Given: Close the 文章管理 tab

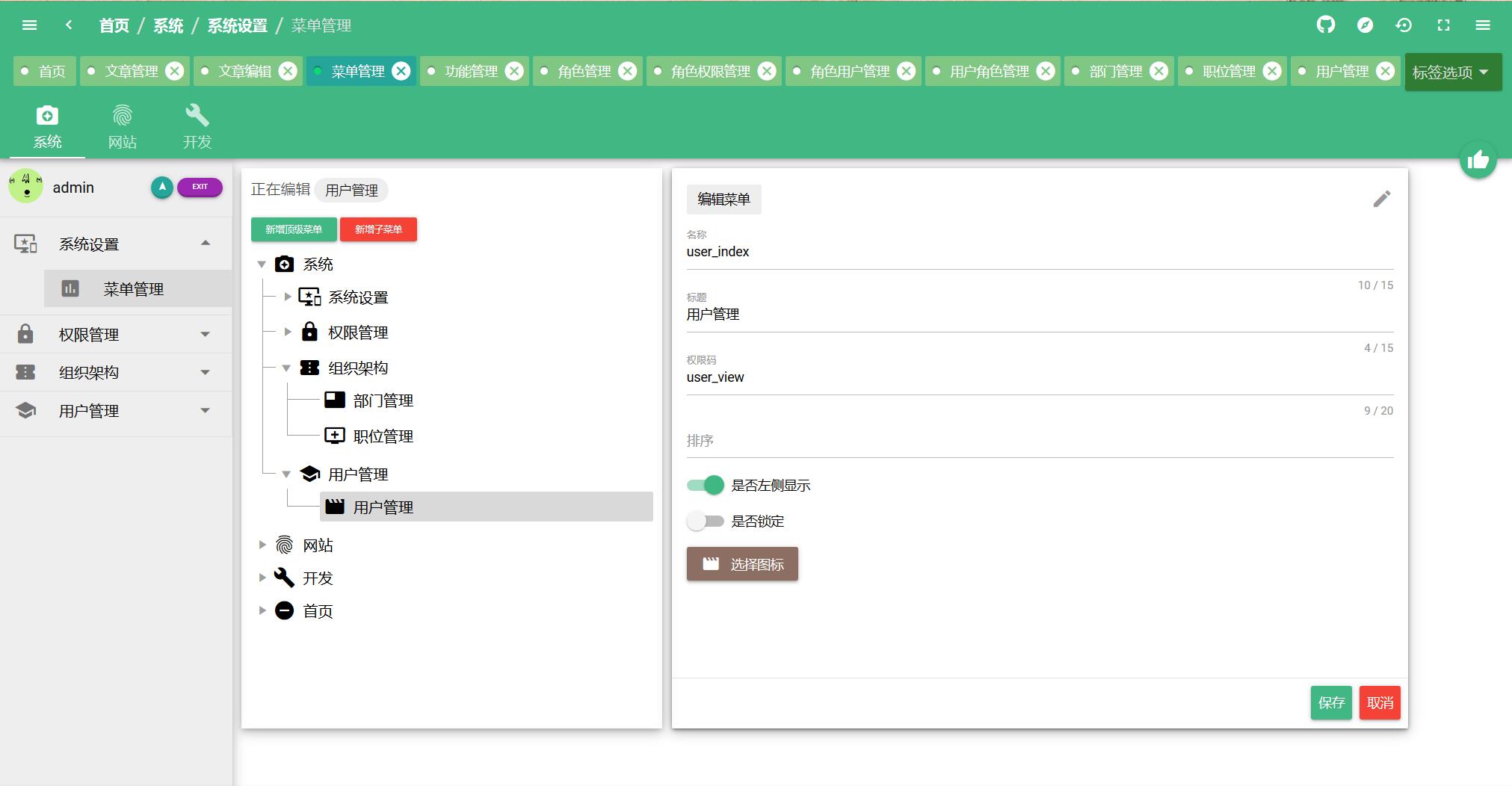Looking at the screenshot, I should 174,71.
